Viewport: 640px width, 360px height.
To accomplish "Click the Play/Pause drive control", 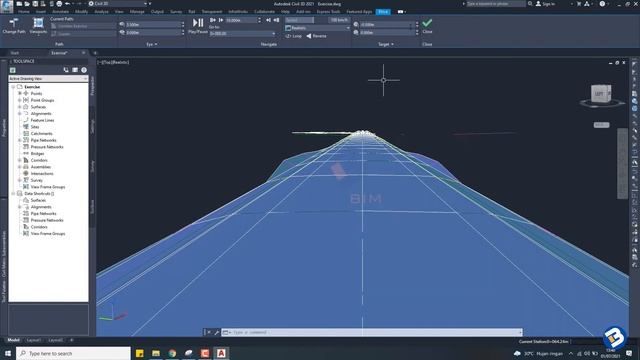I will point(198,25).
